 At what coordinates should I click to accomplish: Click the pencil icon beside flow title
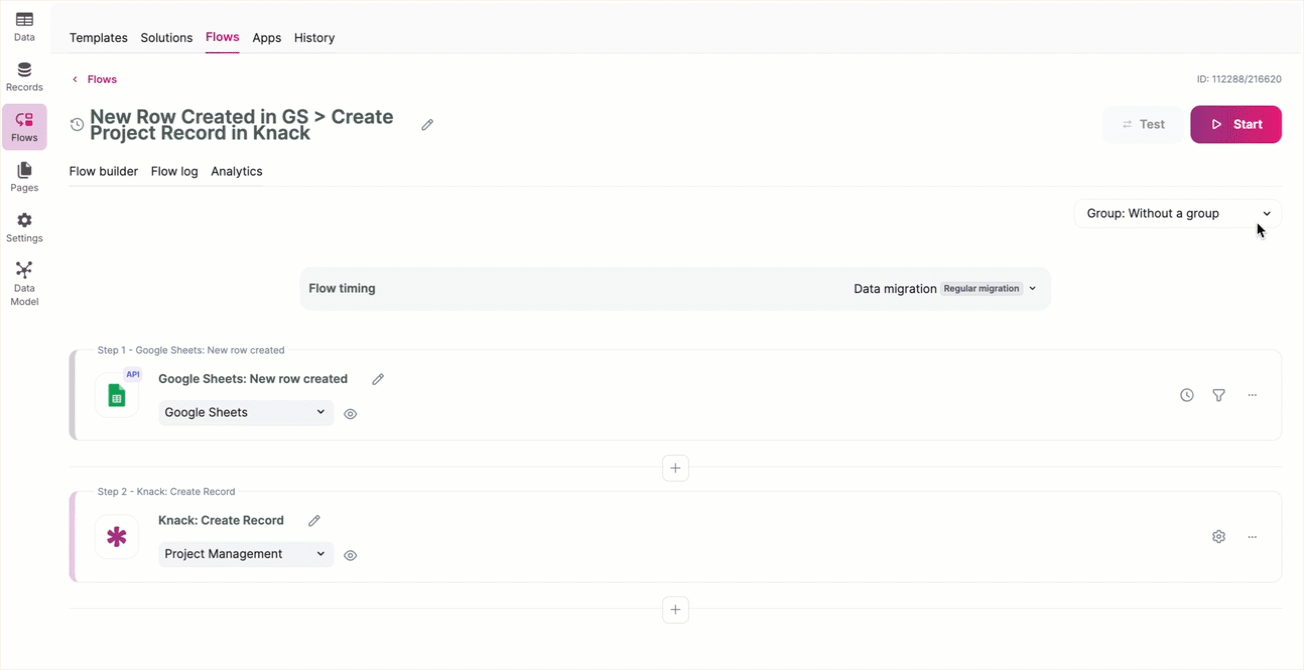tap(427, 125)
